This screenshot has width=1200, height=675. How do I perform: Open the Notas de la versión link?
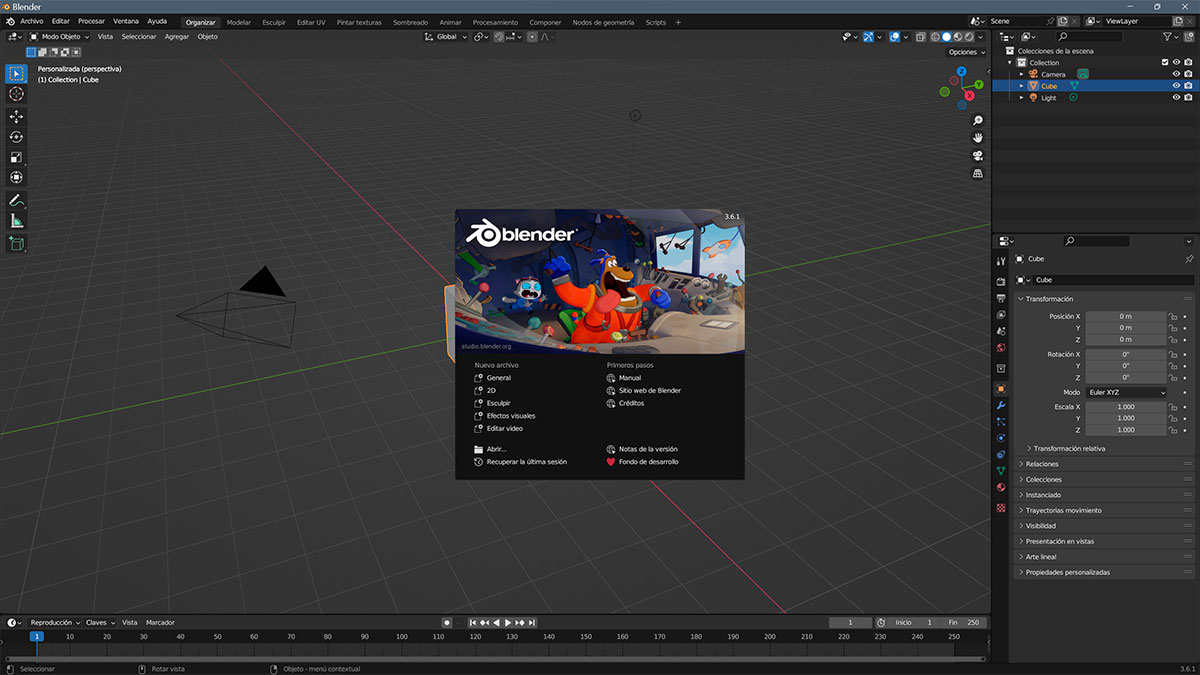[x=641, y=450]
